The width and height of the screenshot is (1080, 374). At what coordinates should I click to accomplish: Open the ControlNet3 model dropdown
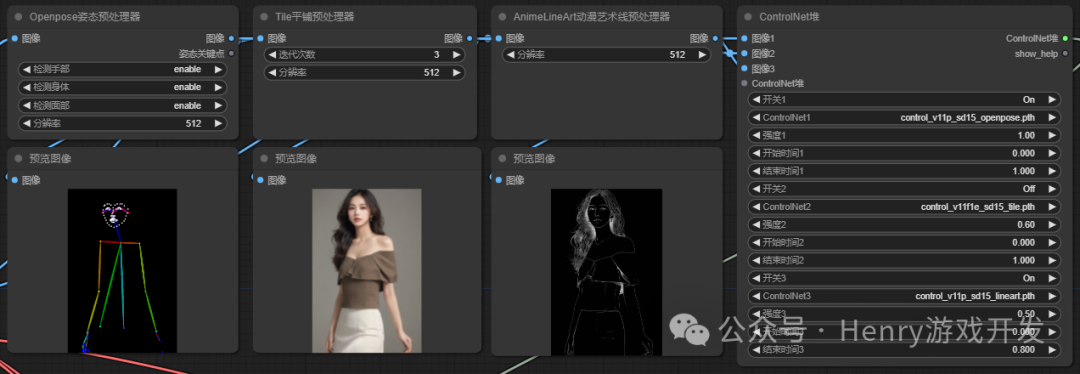pyautogui.click(x=904, y=296)
